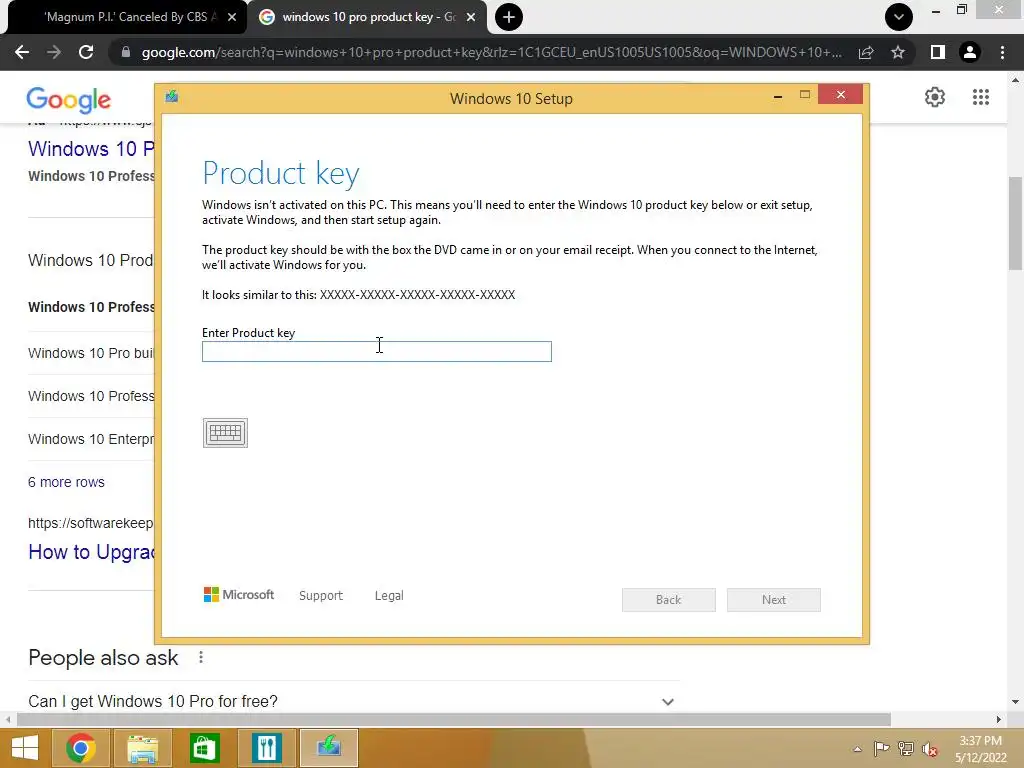Click the muted volume tray icon

pos(930,749)
